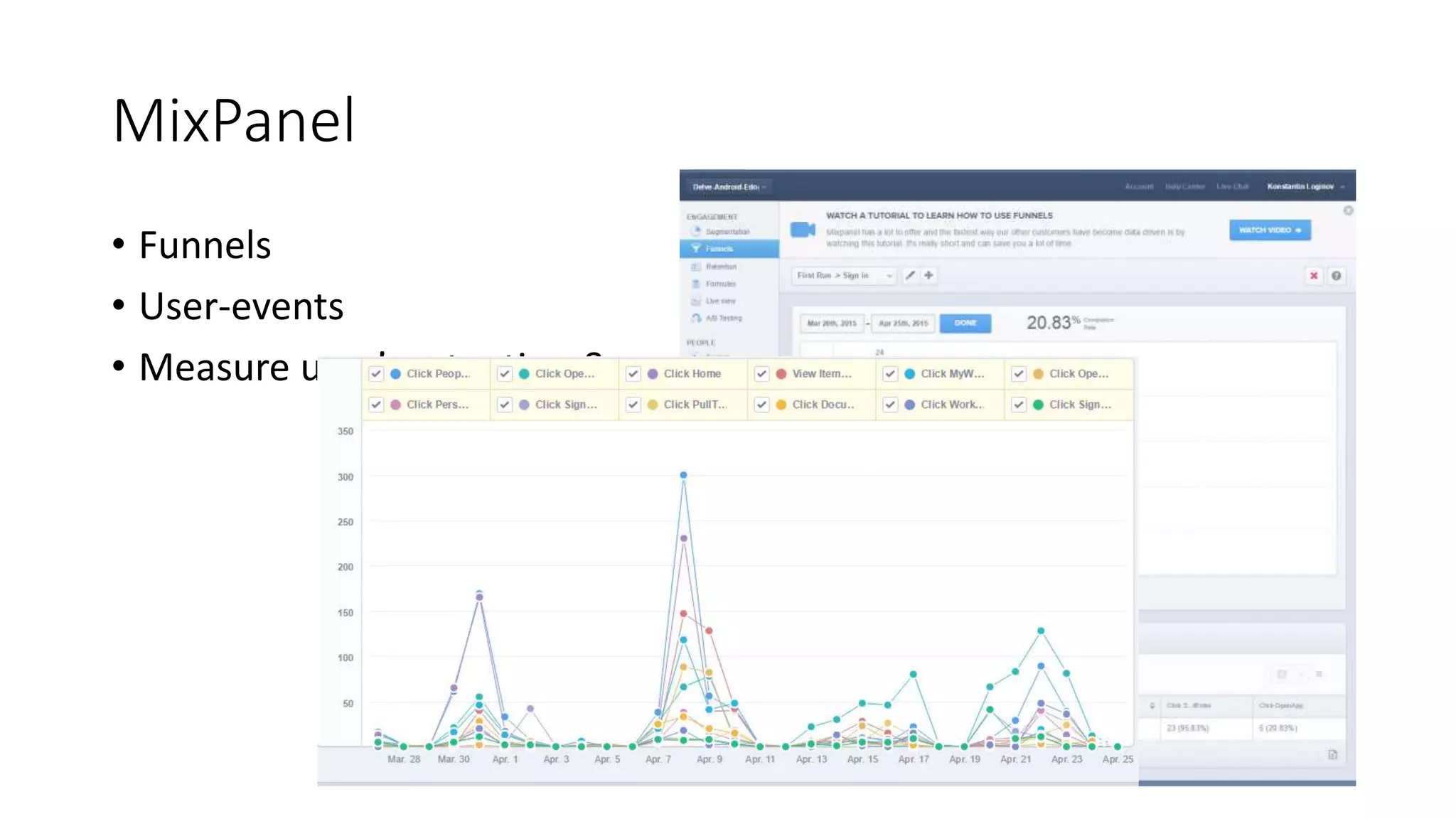Uncheck the View Item... series checkbox
1456x819 pixels.
[x=762, y=374]
